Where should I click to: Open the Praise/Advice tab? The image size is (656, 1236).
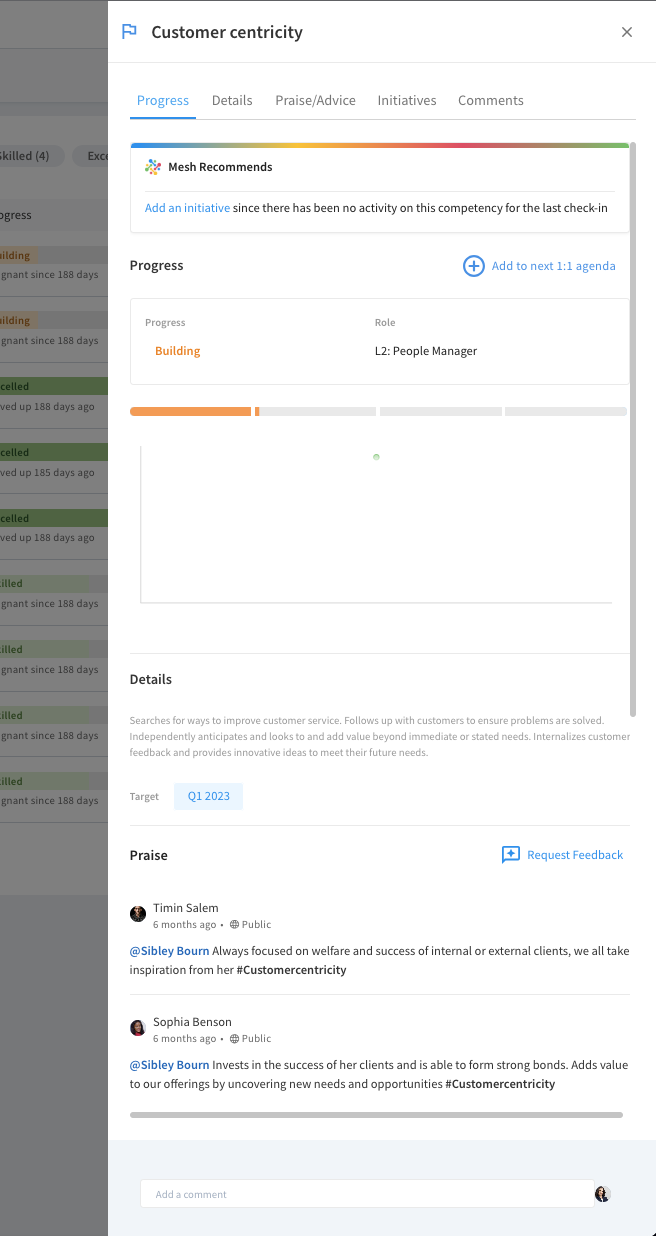click(x=315, y=100)
